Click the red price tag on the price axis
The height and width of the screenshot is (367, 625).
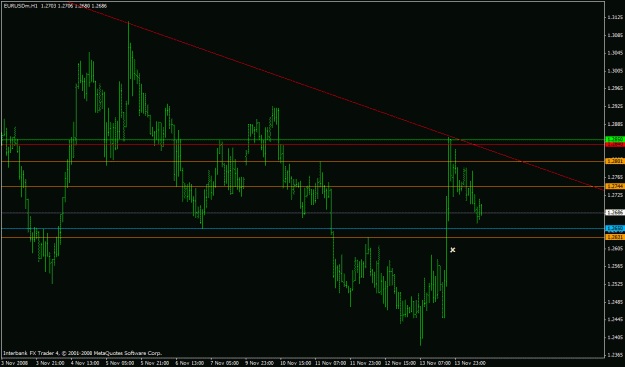click(615, 144)
